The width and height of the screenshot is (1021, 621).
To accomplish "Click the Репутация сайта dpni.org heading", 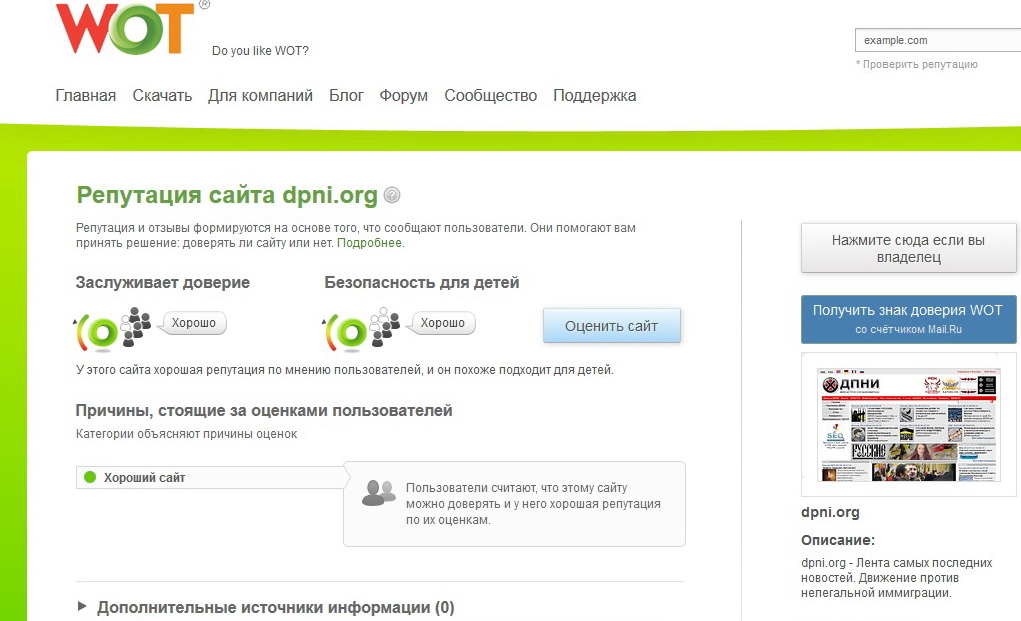I will pos(227,195).
